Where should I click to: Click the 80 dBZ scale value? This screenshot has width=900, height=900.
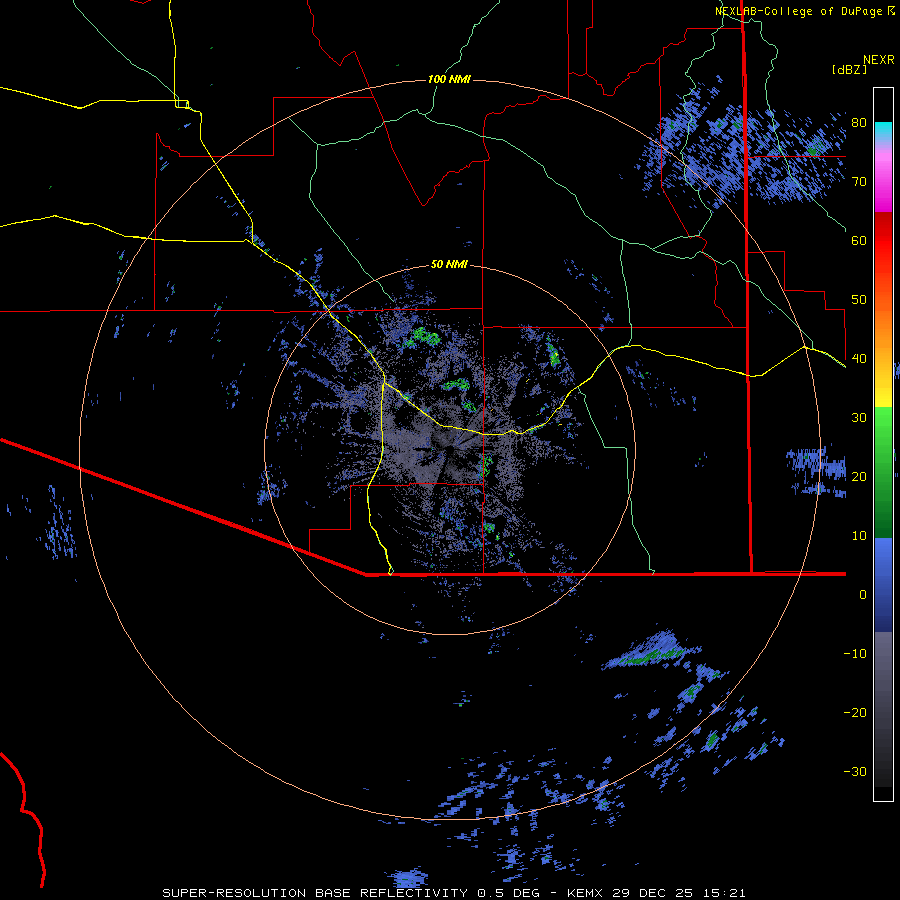(x=859, y=123)
